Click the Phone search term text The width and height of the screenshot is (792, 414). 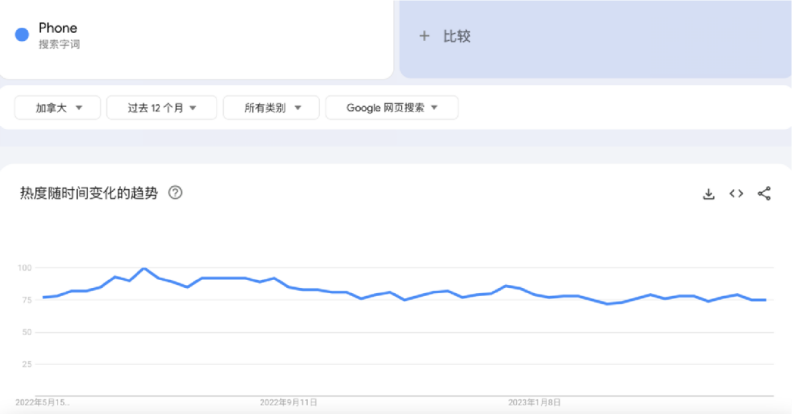tap(58, 28)
